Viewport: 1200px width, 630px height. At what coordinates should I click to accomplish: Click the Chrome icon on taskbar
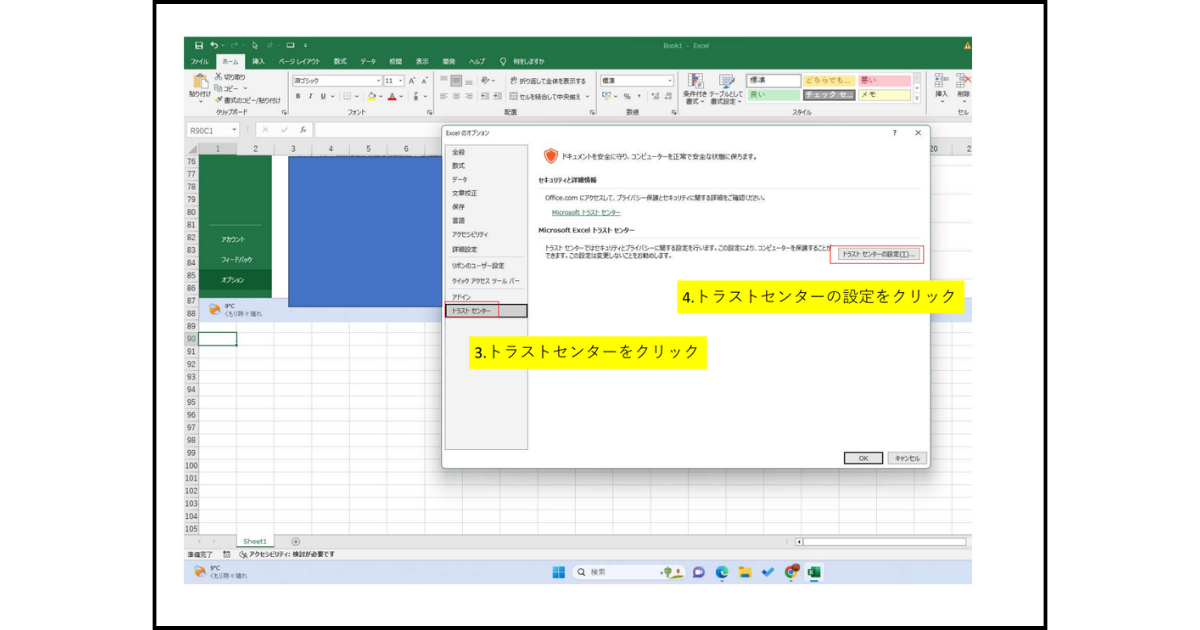point(791,572)
